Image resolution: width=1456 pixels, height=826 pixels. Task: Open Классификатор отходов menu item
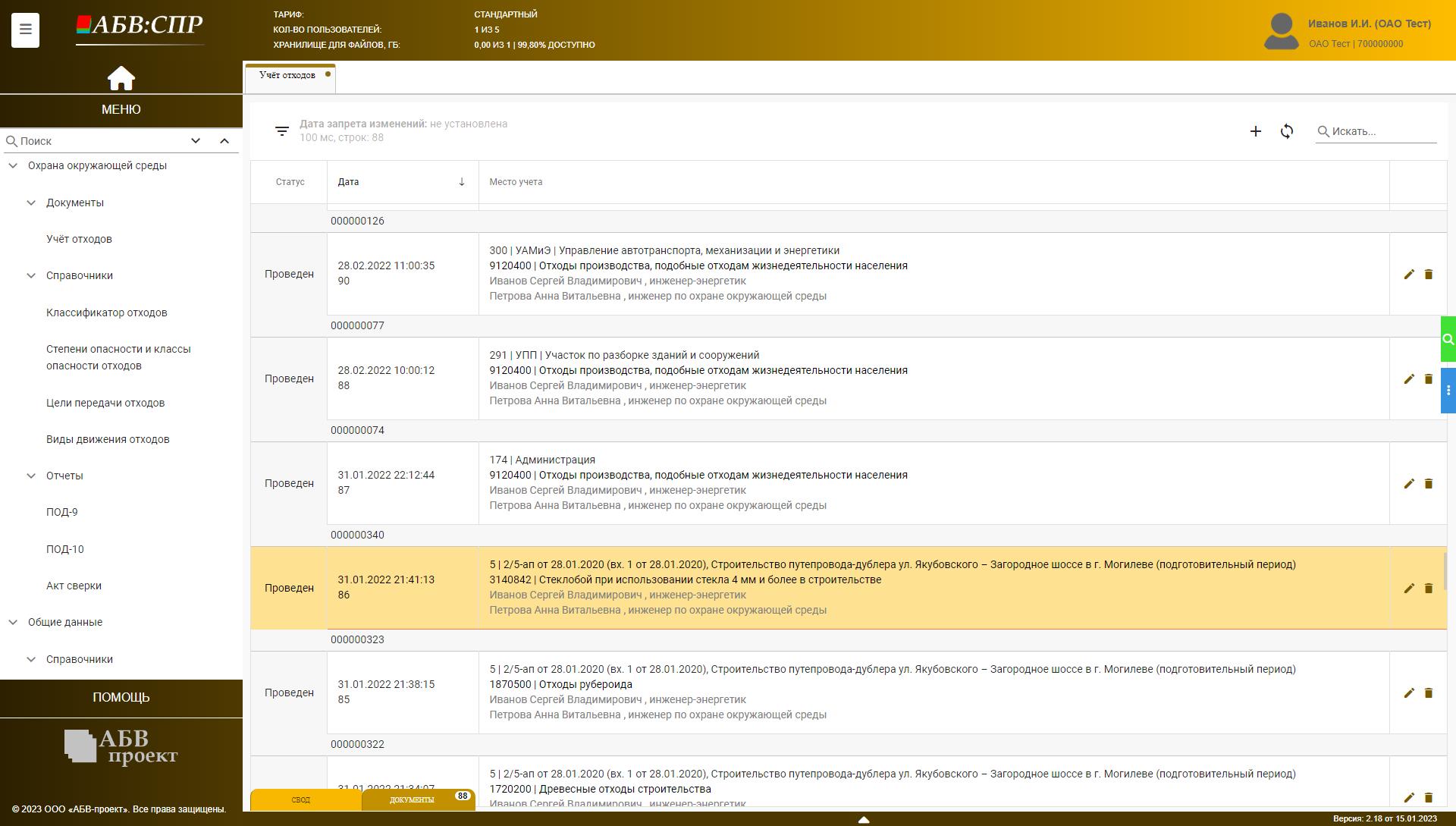(106, 312)
